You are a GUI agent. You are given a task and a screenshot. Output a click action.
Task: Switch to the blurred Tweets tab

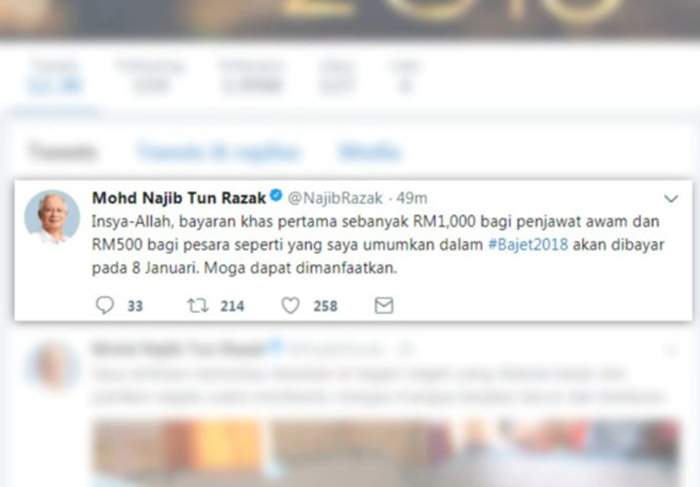(62, 152)
